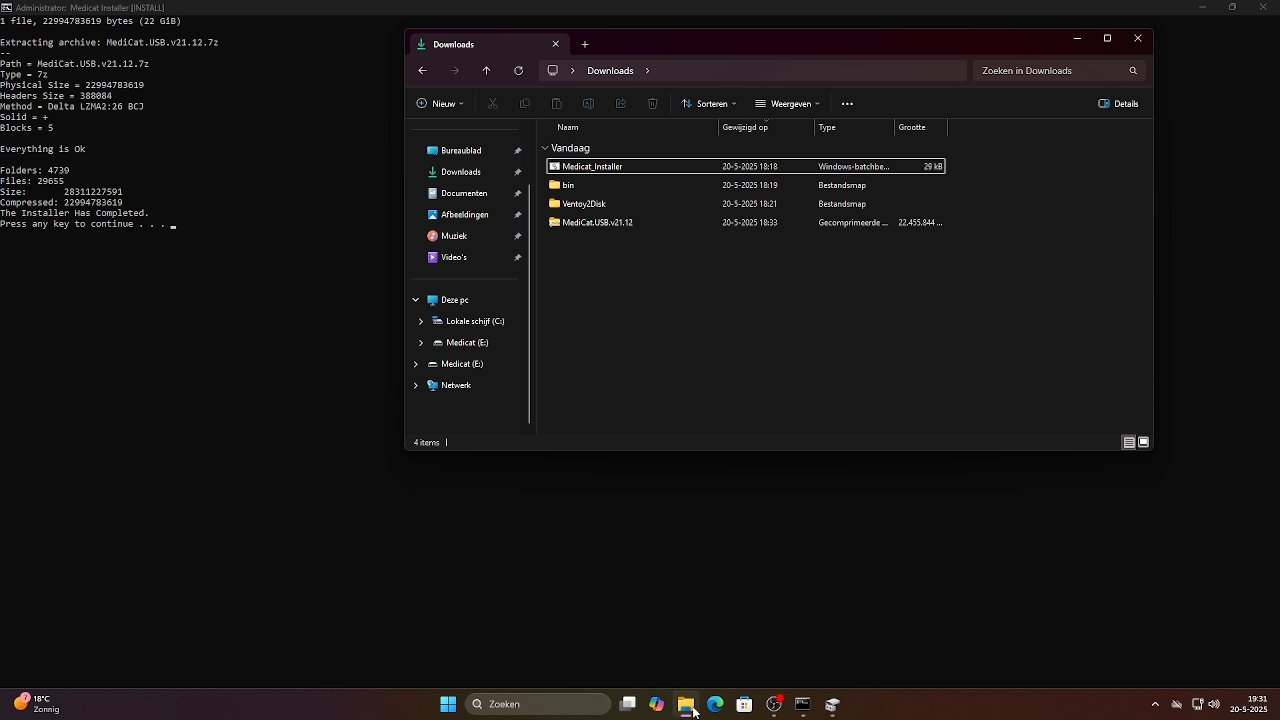Go back in File Explorer

422,71
